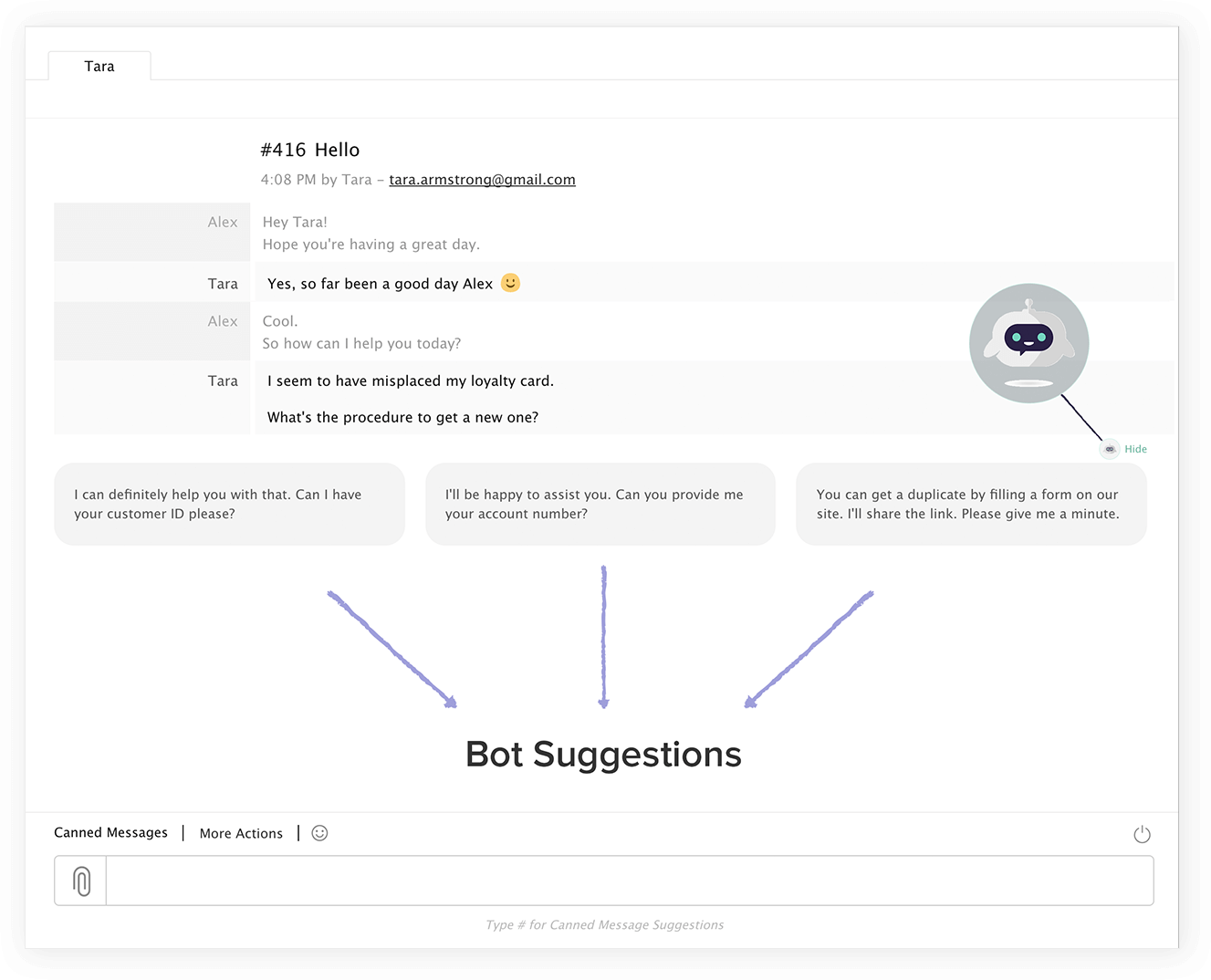Viewport: 1211px width, 980px height.
Task: Focus the chat message input box
Action: pos(630,881)
